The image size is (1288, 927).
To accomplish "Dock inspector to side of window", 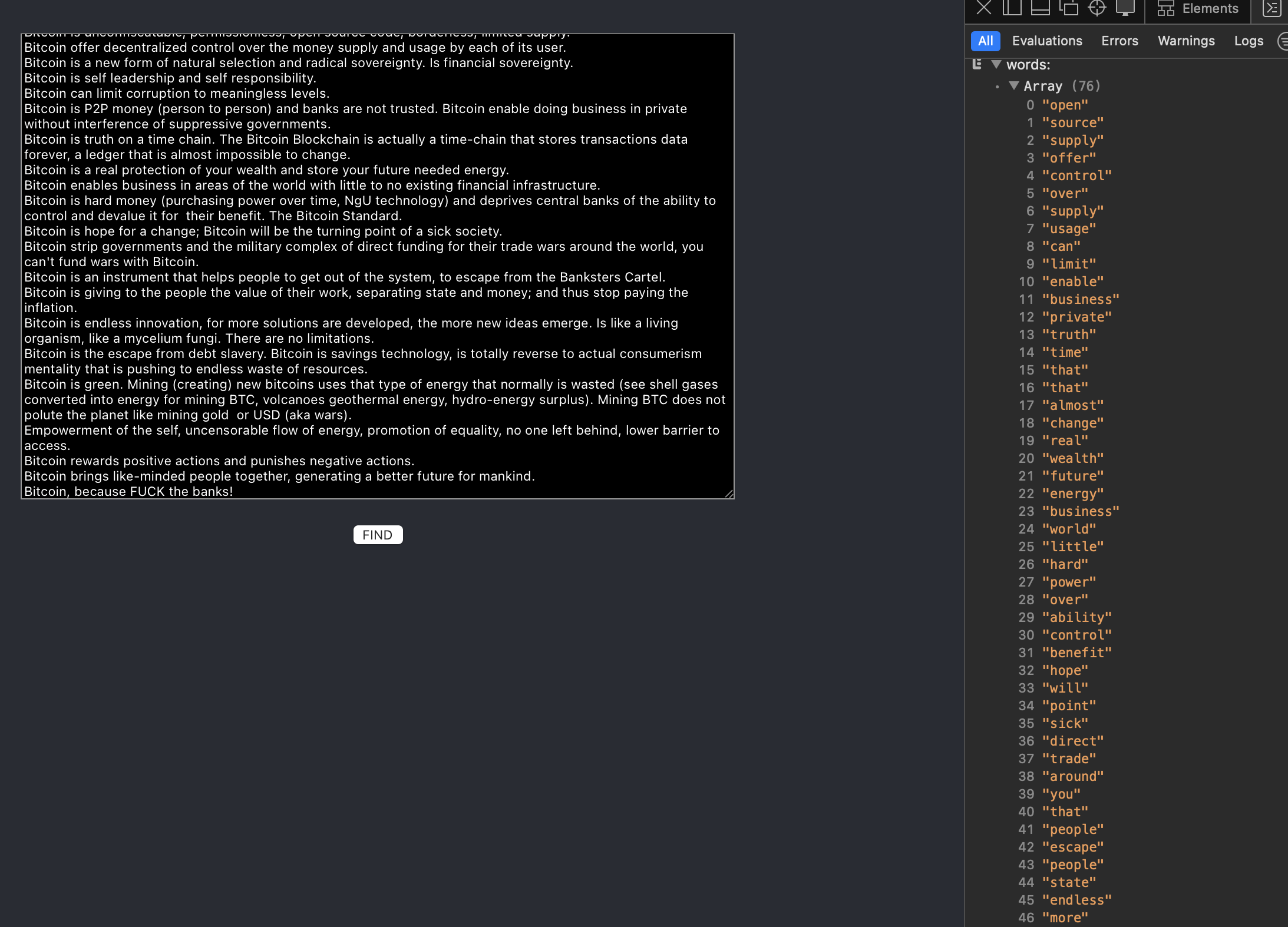I will pyautogui.click(x=1012, y=8).
